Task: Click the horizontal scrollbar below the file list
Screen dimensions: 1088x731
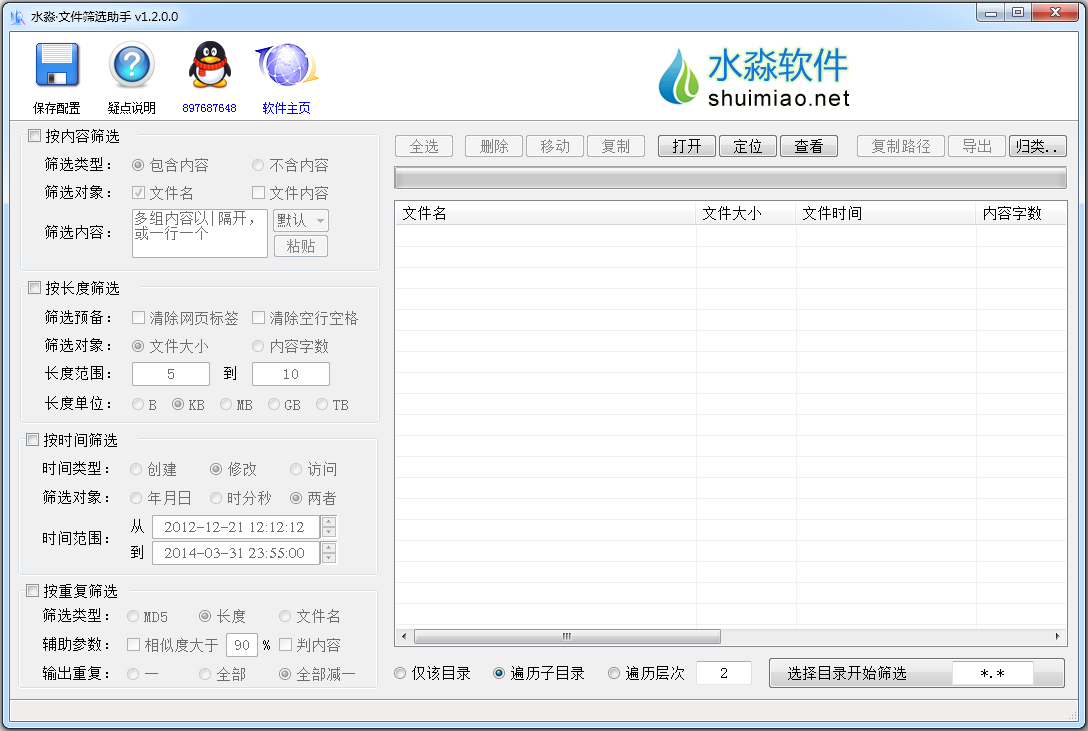Action: [x=566, y=635]
